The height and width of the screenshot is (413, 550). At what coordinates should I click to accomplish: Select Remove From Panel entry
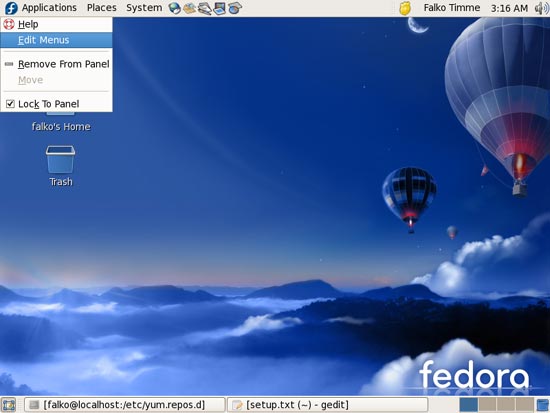coord(56,64)
